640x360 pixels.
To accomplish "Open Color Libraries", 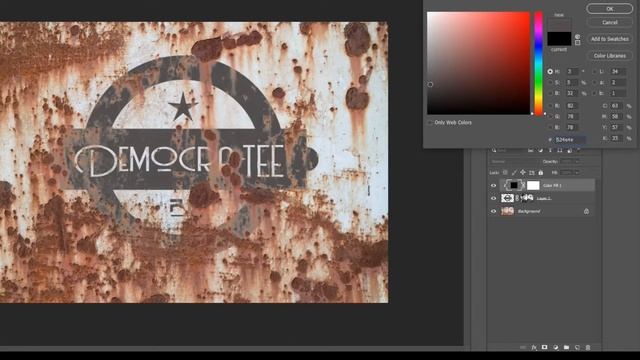I will coord(609,56).
